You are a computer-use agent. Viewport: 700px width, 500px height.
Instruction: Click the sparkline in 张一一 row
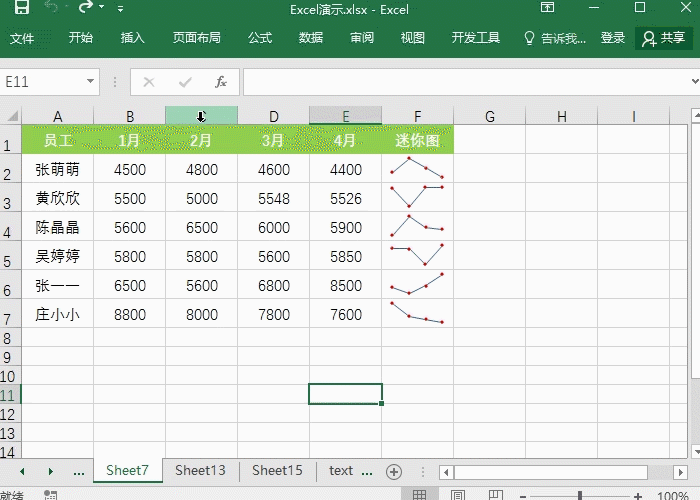pos(417,284)
